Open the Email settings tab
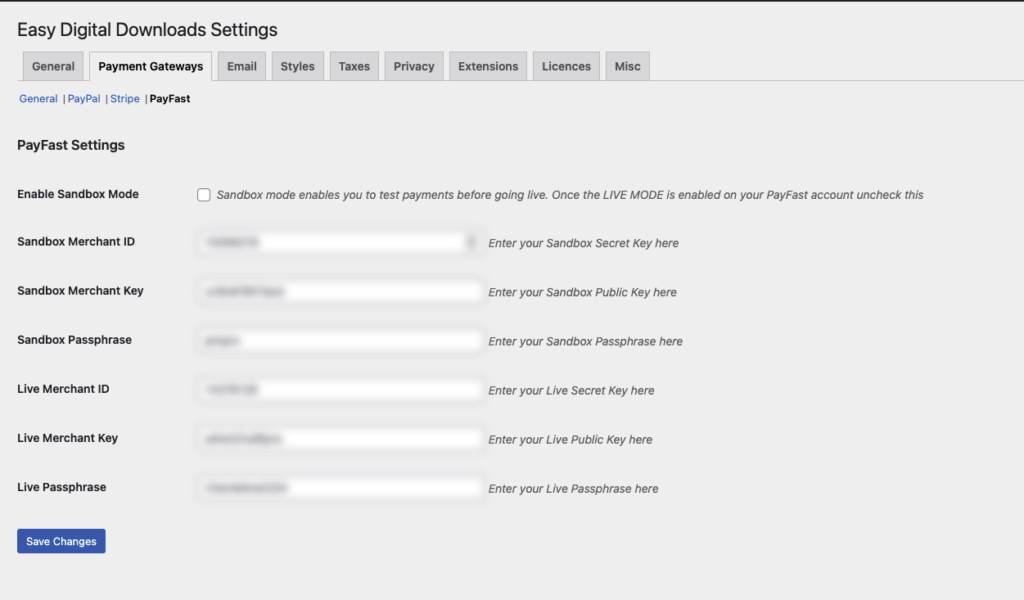The width and height of the screenshot is (1024, 600). point(241,65)
